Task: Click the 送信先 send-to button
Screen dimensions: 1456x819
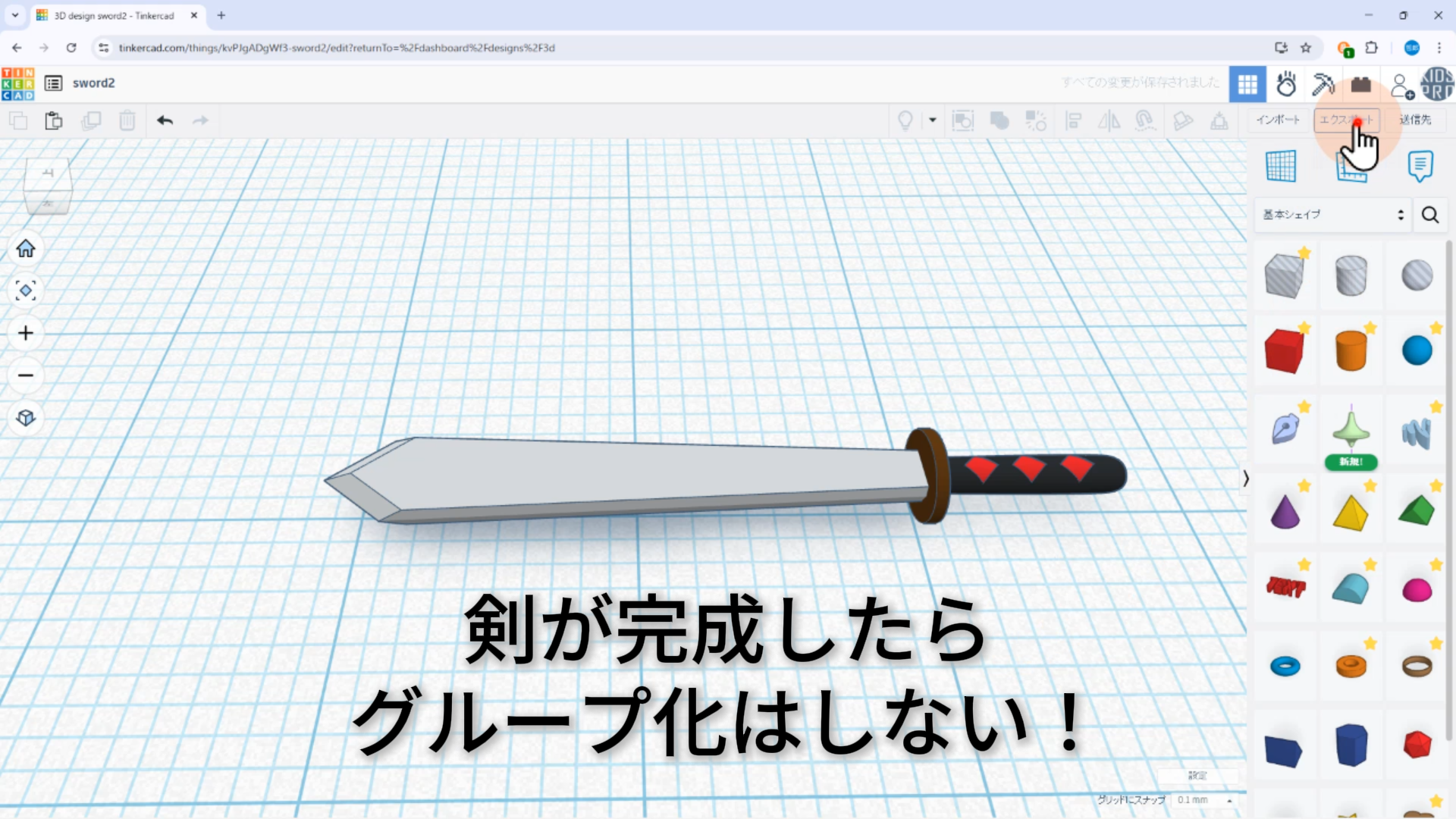Action: pyautogui.click(x=1415, y=120)
